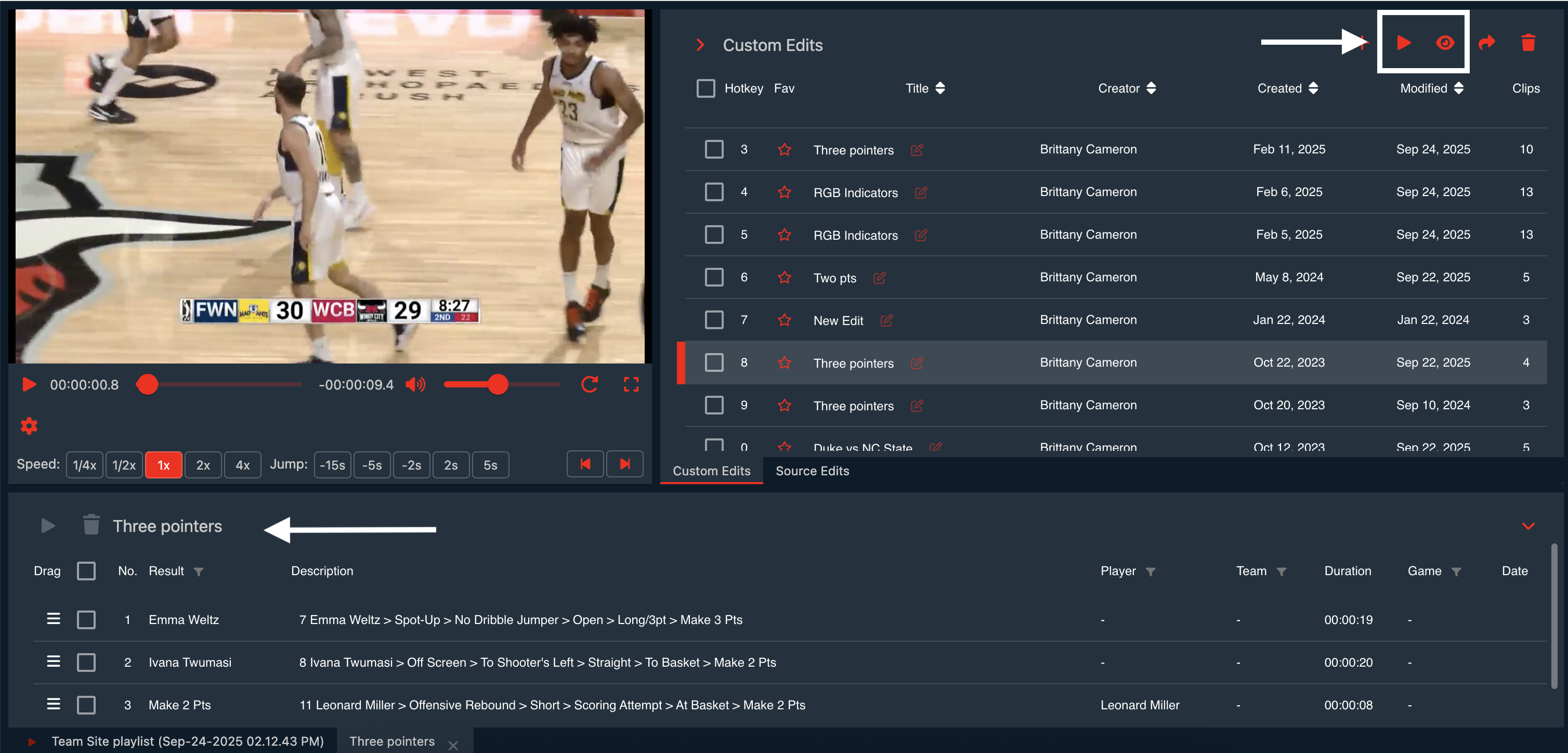Skip to next clip button
This screenshot has height=753, width=1568.
pyautogui.click(x=624, y=464)
